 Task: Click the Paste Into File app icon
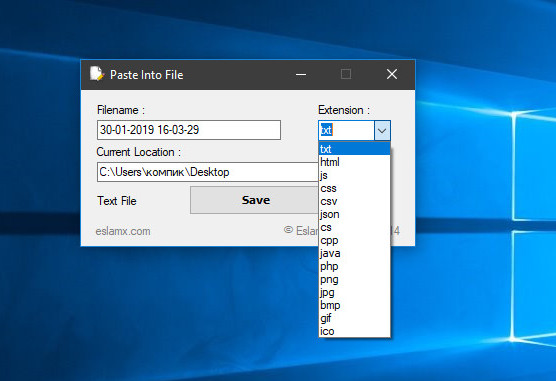pyautogui.click(x=96, y=74)
